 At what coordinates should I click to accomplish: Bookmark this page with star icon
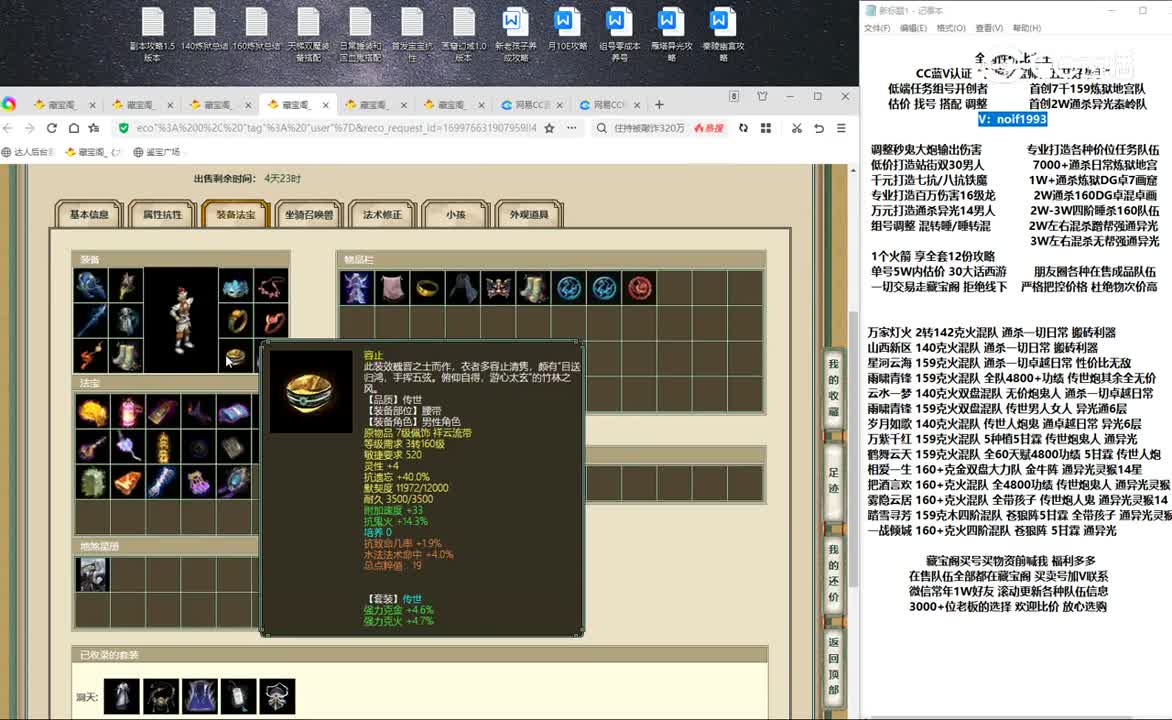pyautogui.click(x=549, y=129)
